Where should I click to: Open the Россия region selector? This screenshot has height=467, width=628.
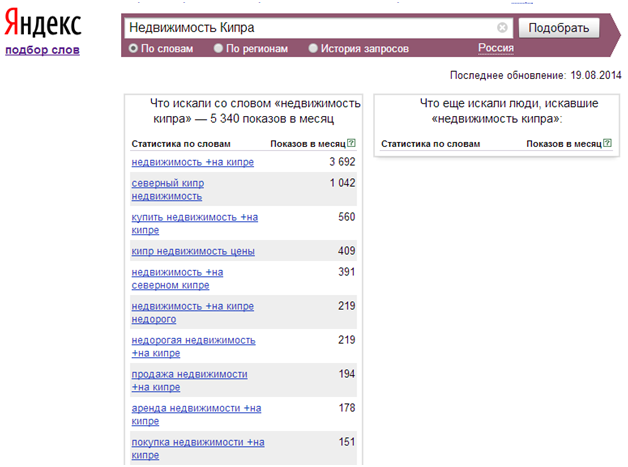[x=496, y=48]
